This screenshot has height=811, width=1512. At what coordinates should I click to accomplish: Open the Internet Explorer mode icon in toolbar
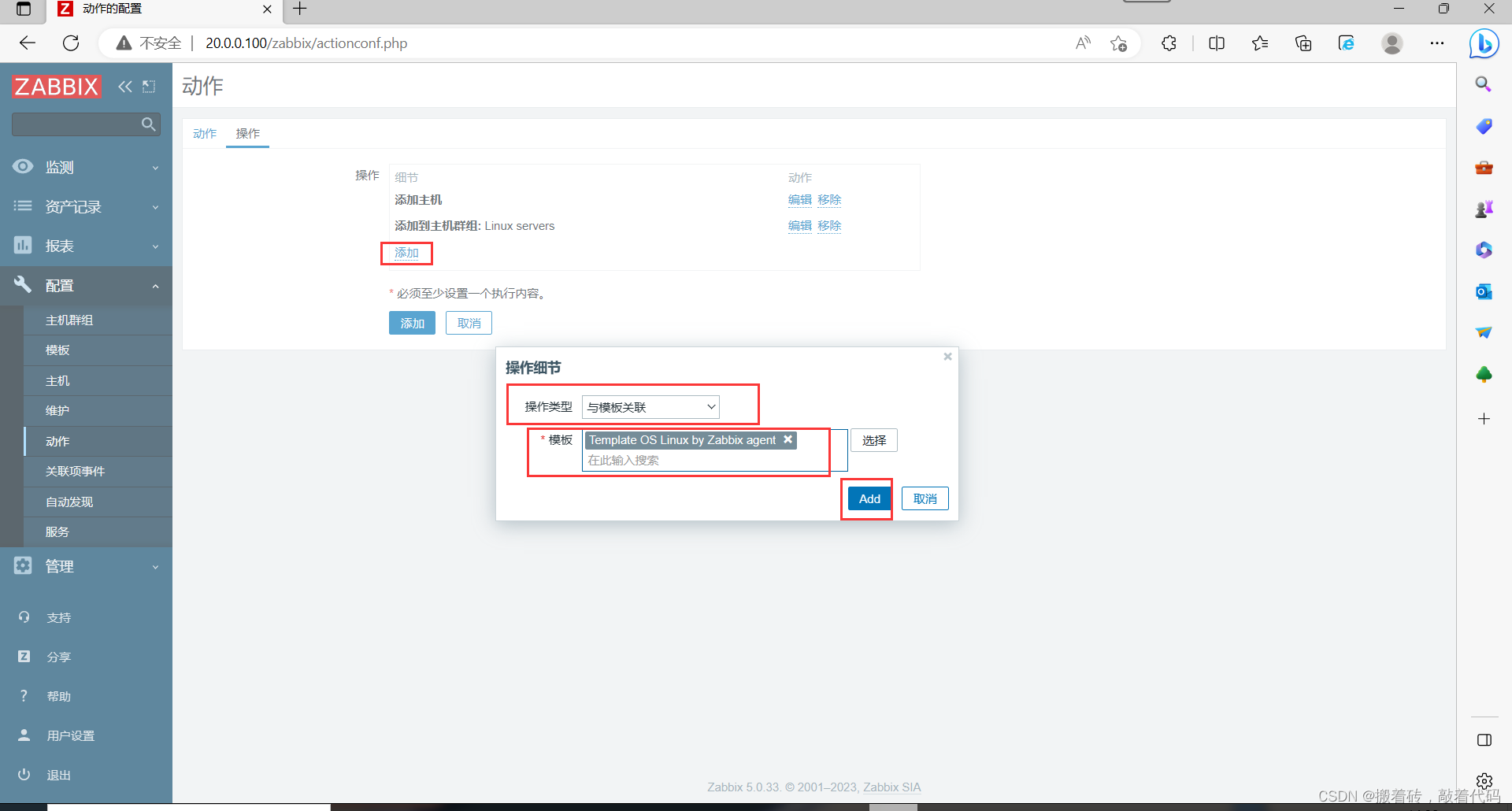1347,43
